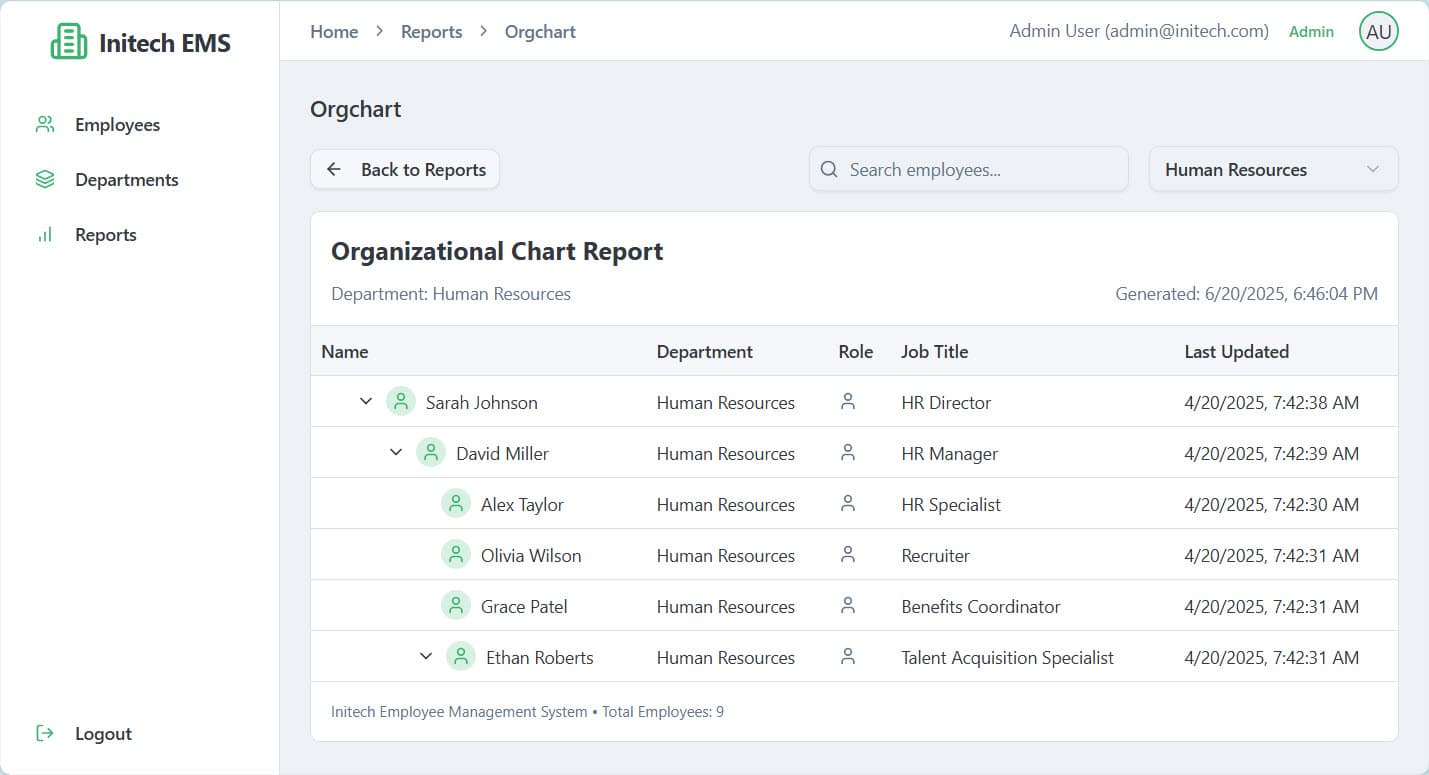Click the Departments layers icon in sidebar
1429x775 pixels.
(x=44, y=180)
